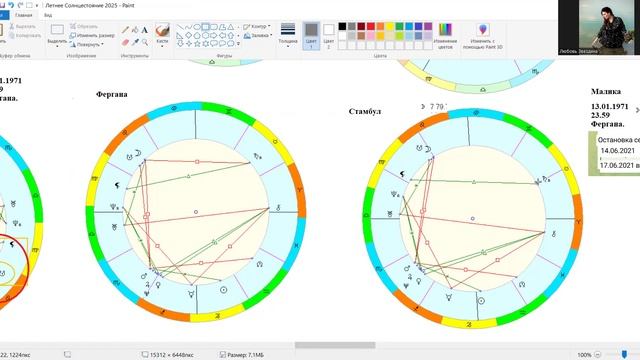Select the Text tool letter A
The image size is (640, 360).
[x=144, y=30]
